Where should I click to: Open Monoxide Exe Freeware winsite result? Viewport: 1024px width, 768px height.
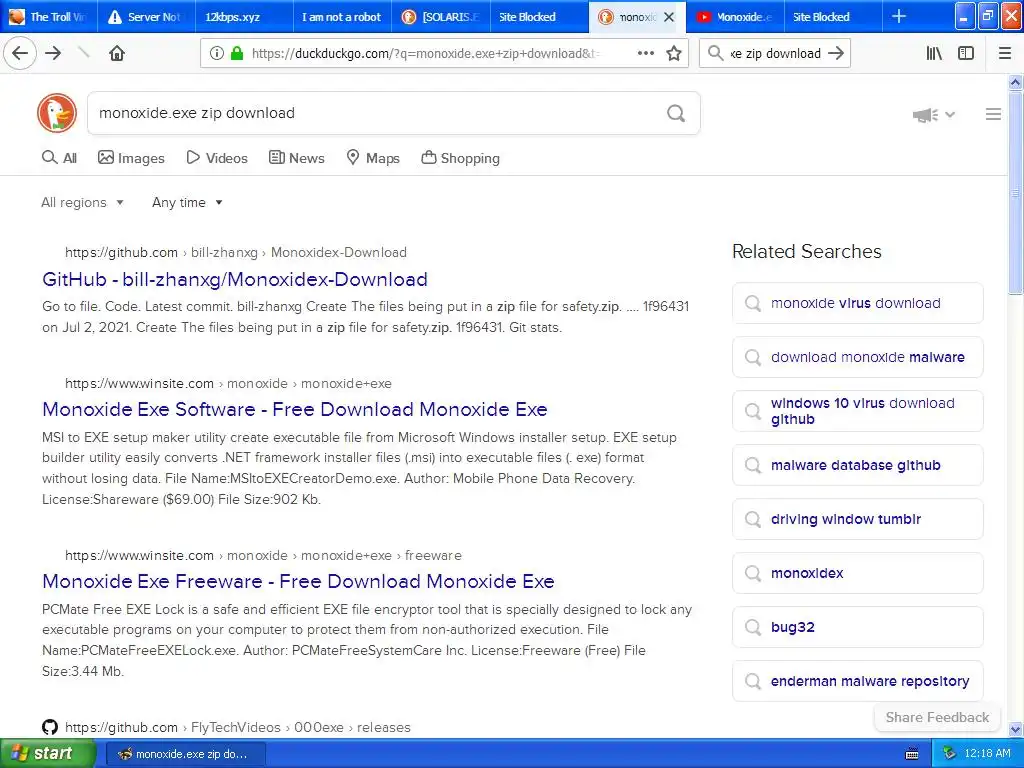[298, 581]
